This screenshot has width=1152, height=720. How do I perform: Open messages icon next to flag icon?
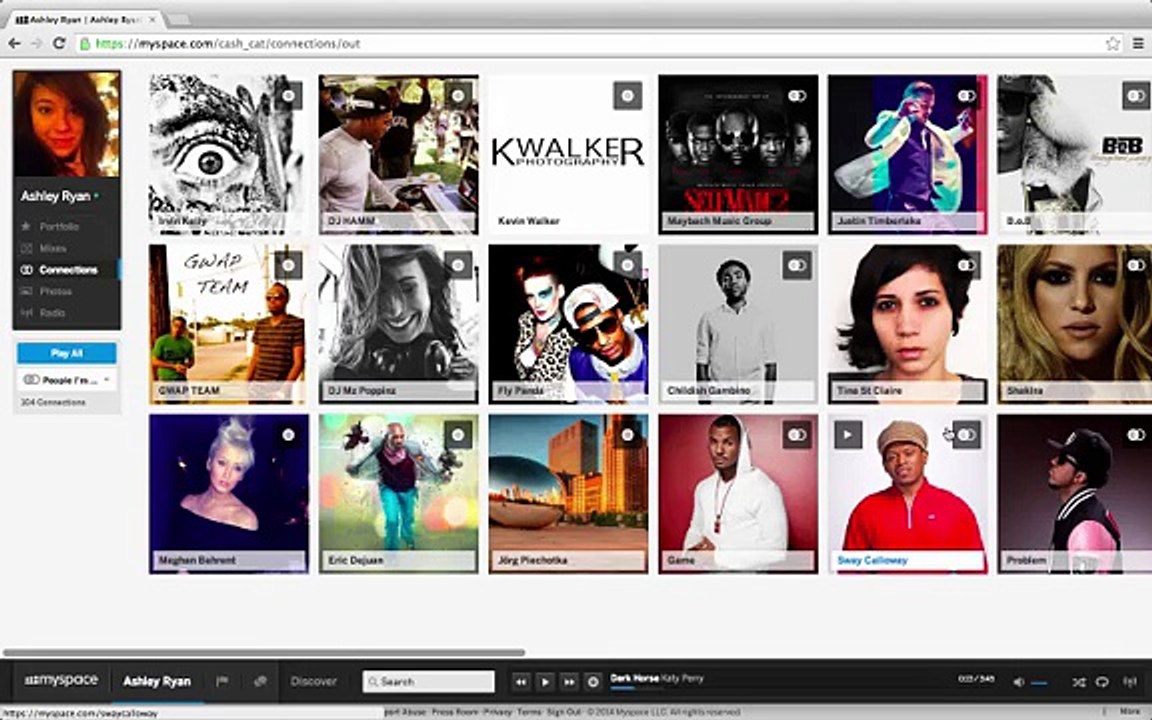(x=260, y=681)
